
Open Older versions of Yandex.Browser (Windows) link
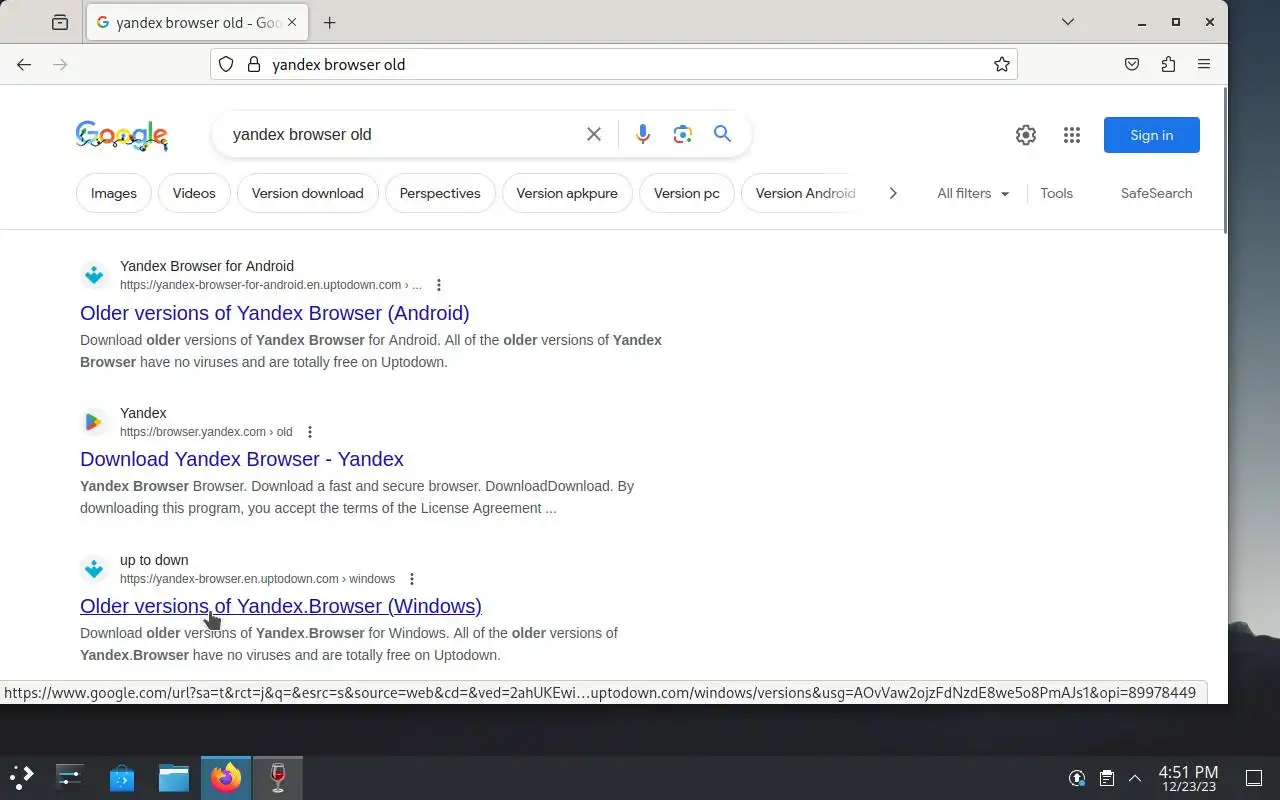(x=281, y=606)
